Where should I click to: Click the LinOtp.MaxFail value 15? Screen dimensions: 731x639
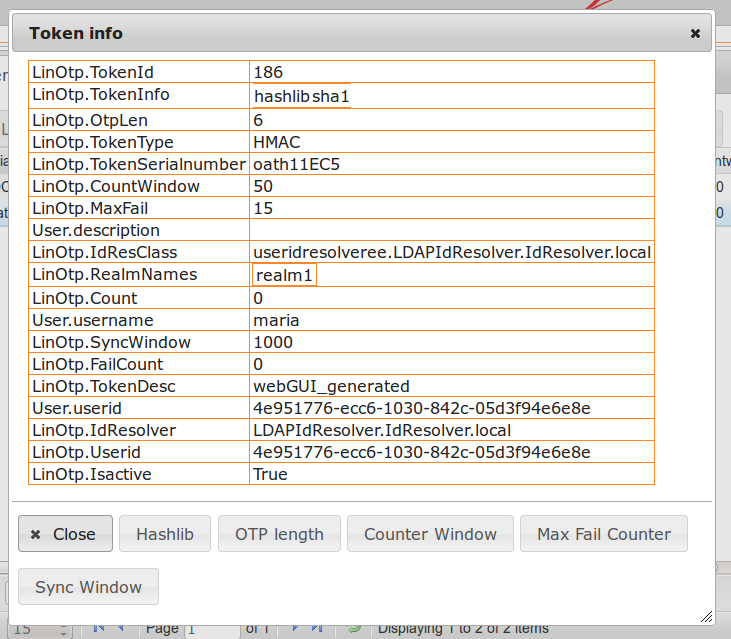263,208
